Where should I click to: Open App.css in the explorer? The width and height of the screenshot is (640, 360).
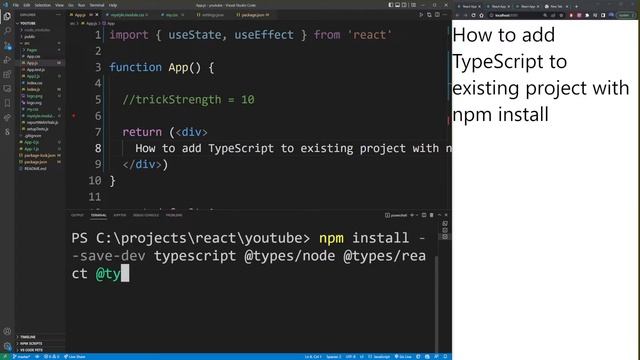coord(40,56)
